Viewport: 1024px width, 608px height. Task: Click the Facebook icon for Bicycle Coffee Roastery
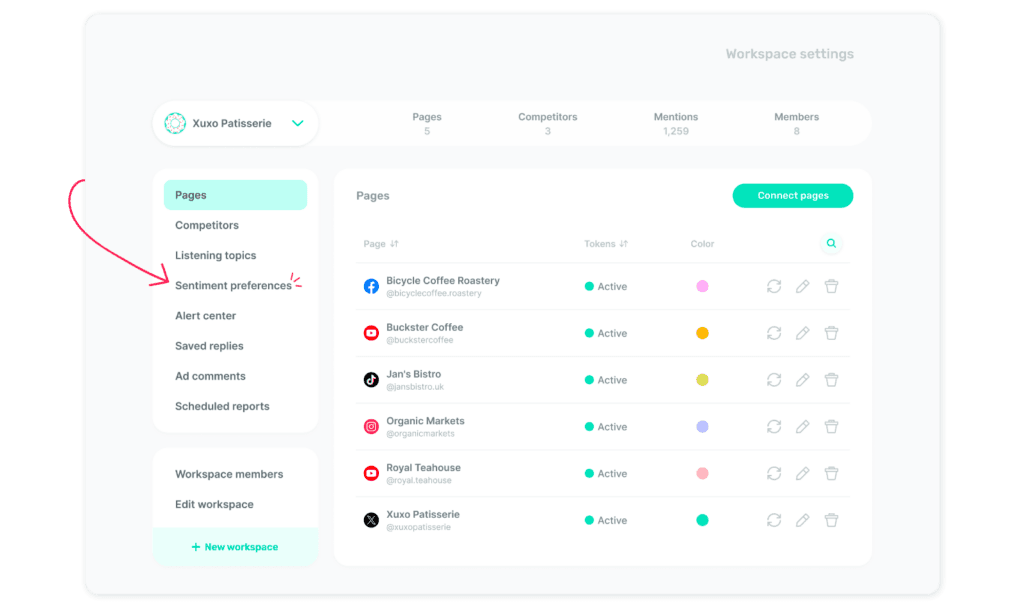[x=371, y=286]
